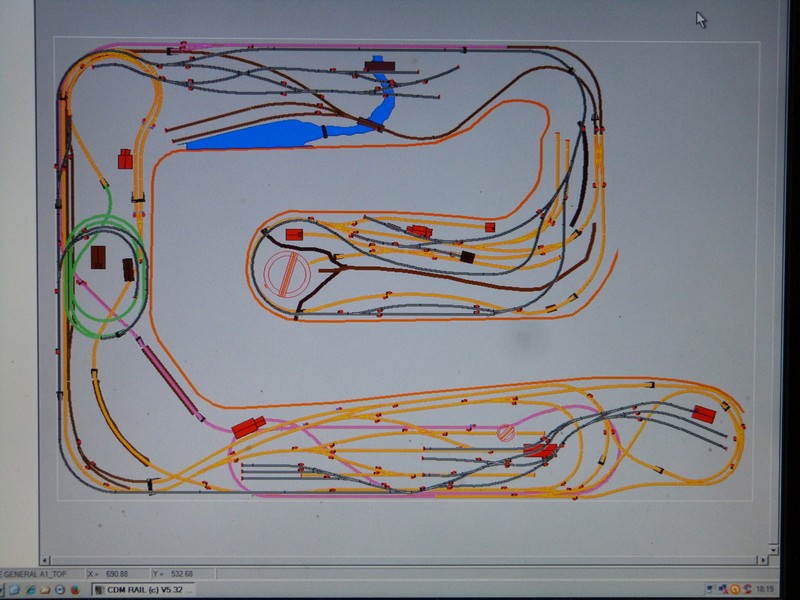Screen dimensions: 800x600
Task: Select the black square building in center yard
Action: [x=467, y=257]
